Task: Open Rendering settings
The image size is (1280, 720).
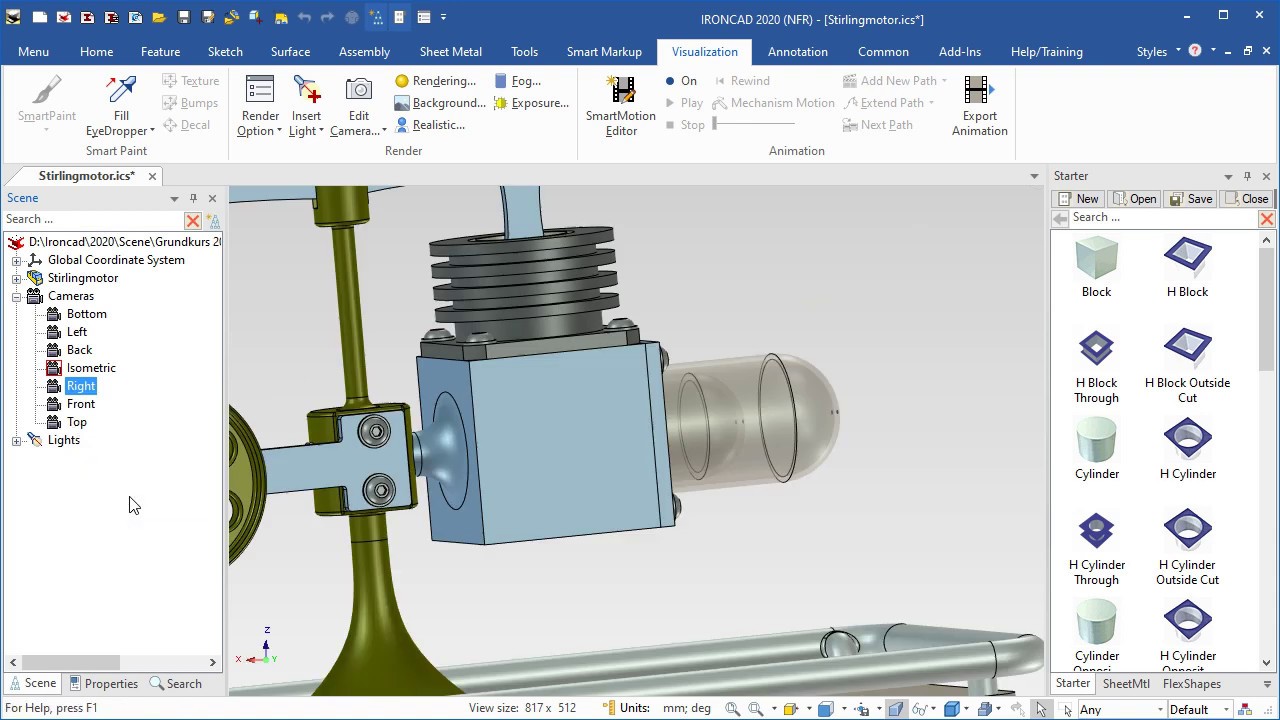Action: (435, 81)
